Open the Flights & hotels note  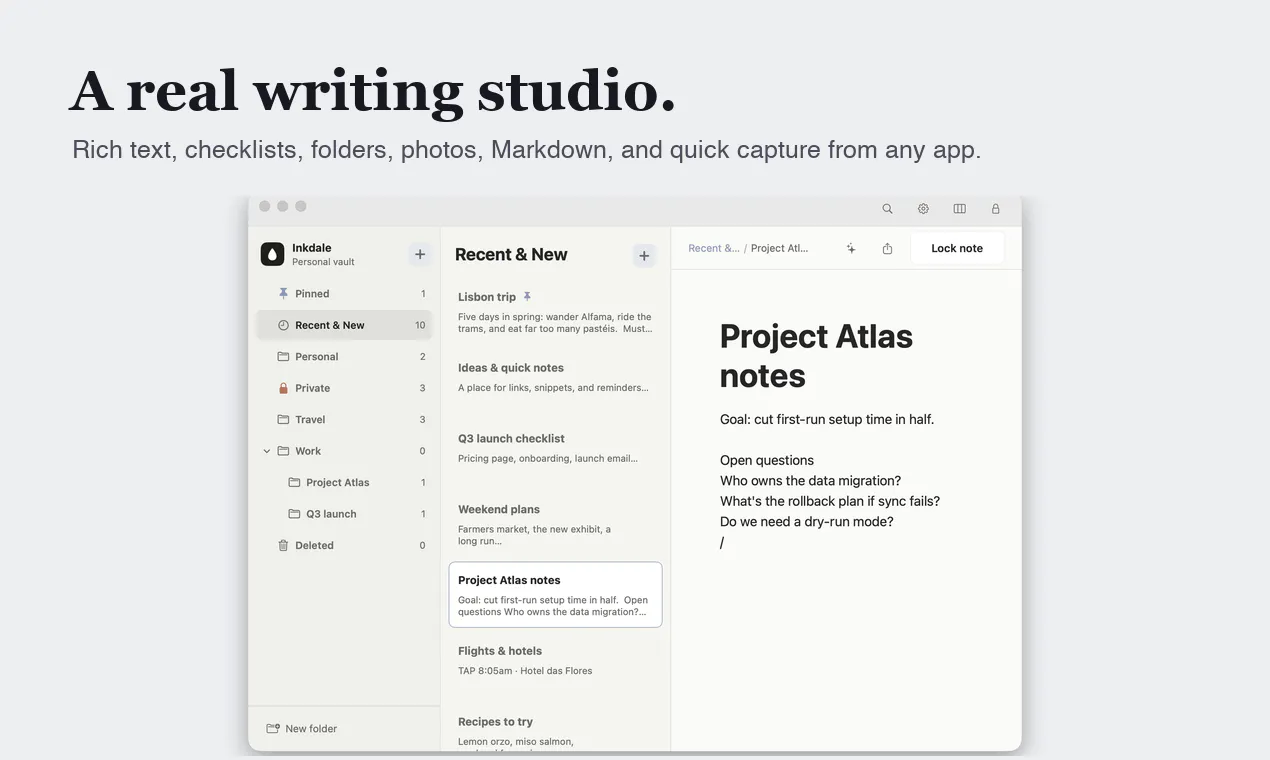coord(555,666)
